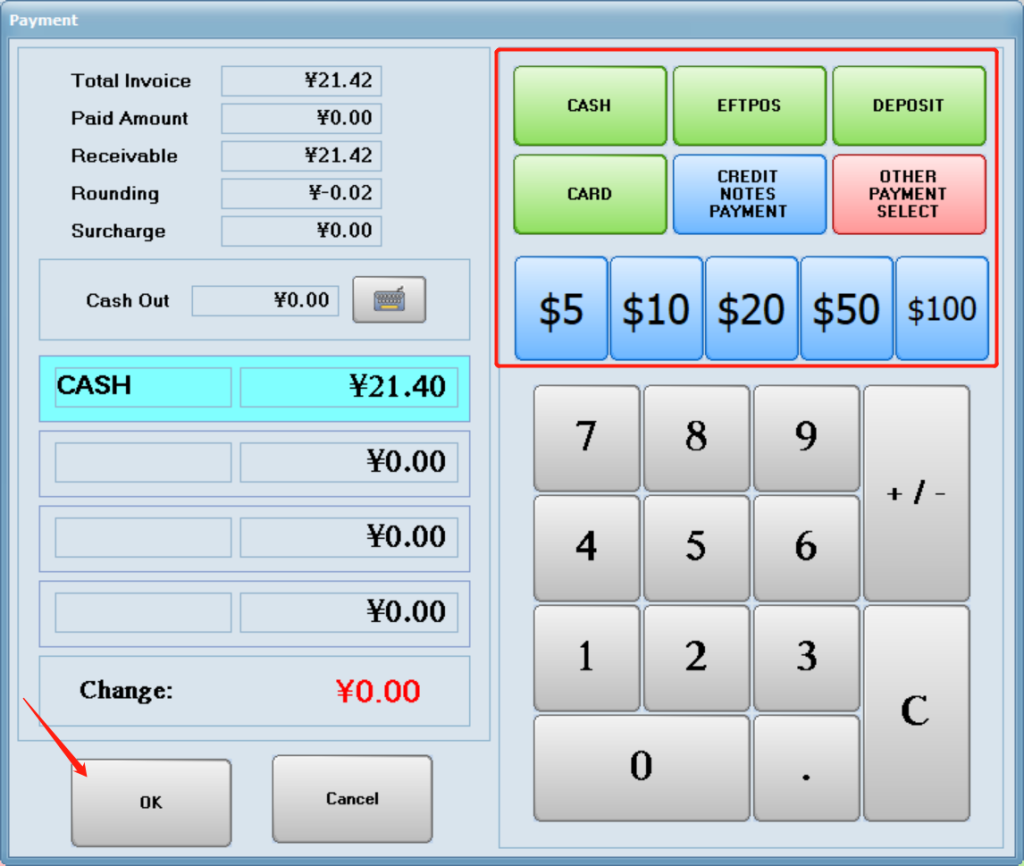This screenshot has height=866, width=1024.
Task: Clear entry with the C key
Action: tap(916, 712)
